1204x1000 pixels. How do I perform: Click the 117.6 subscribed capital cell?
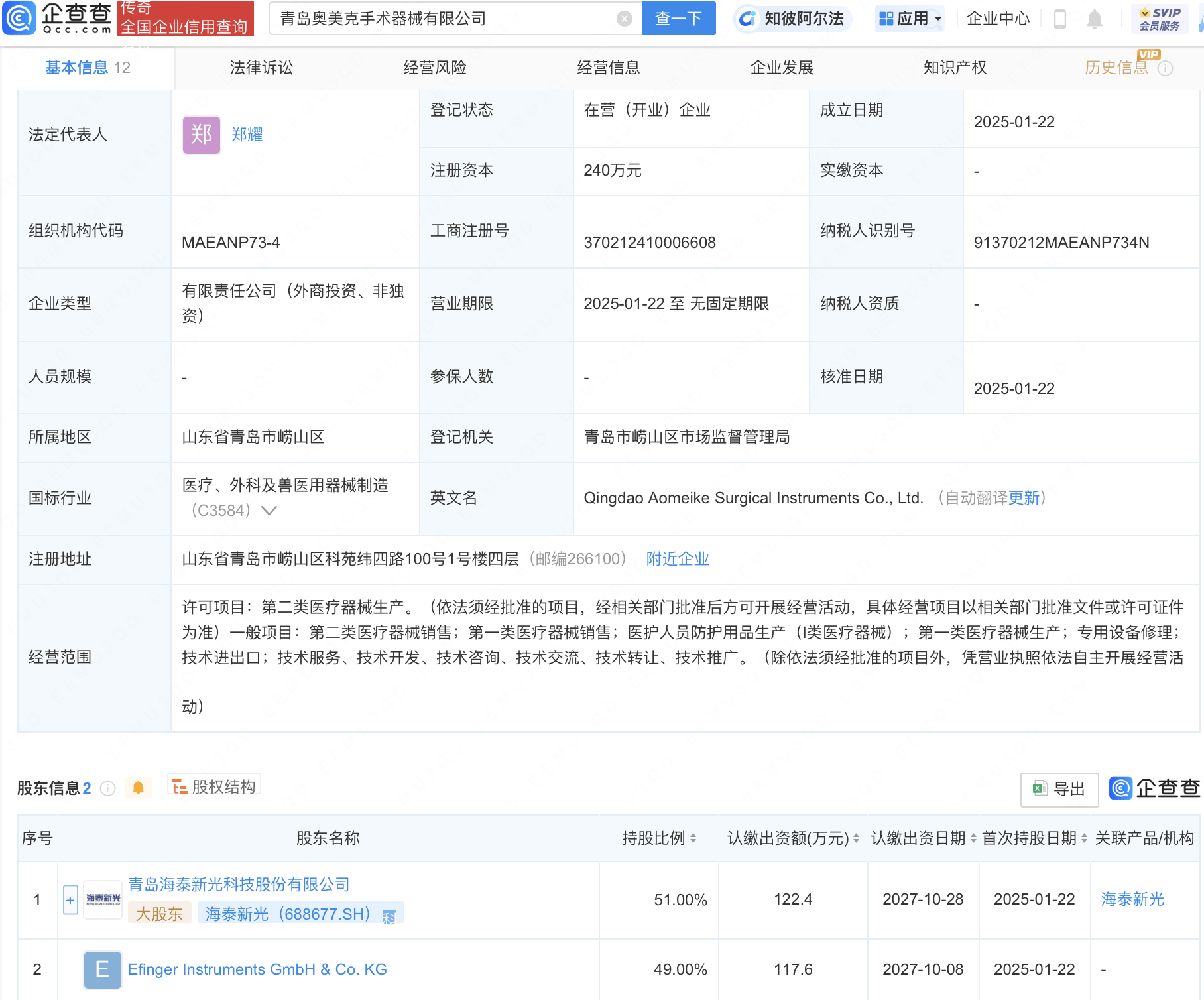point(793,969)
